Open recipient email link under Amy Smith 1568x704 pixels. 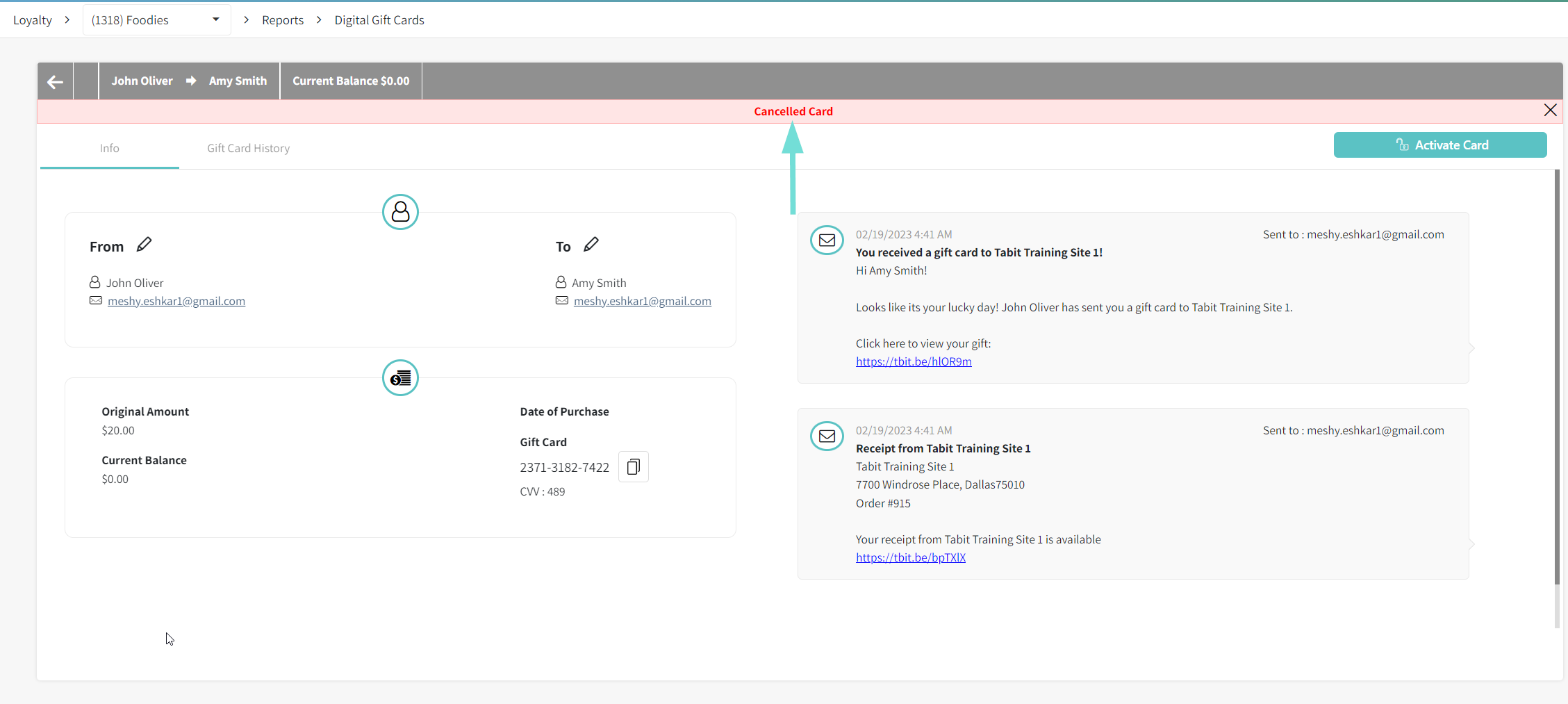pos(643,301)
